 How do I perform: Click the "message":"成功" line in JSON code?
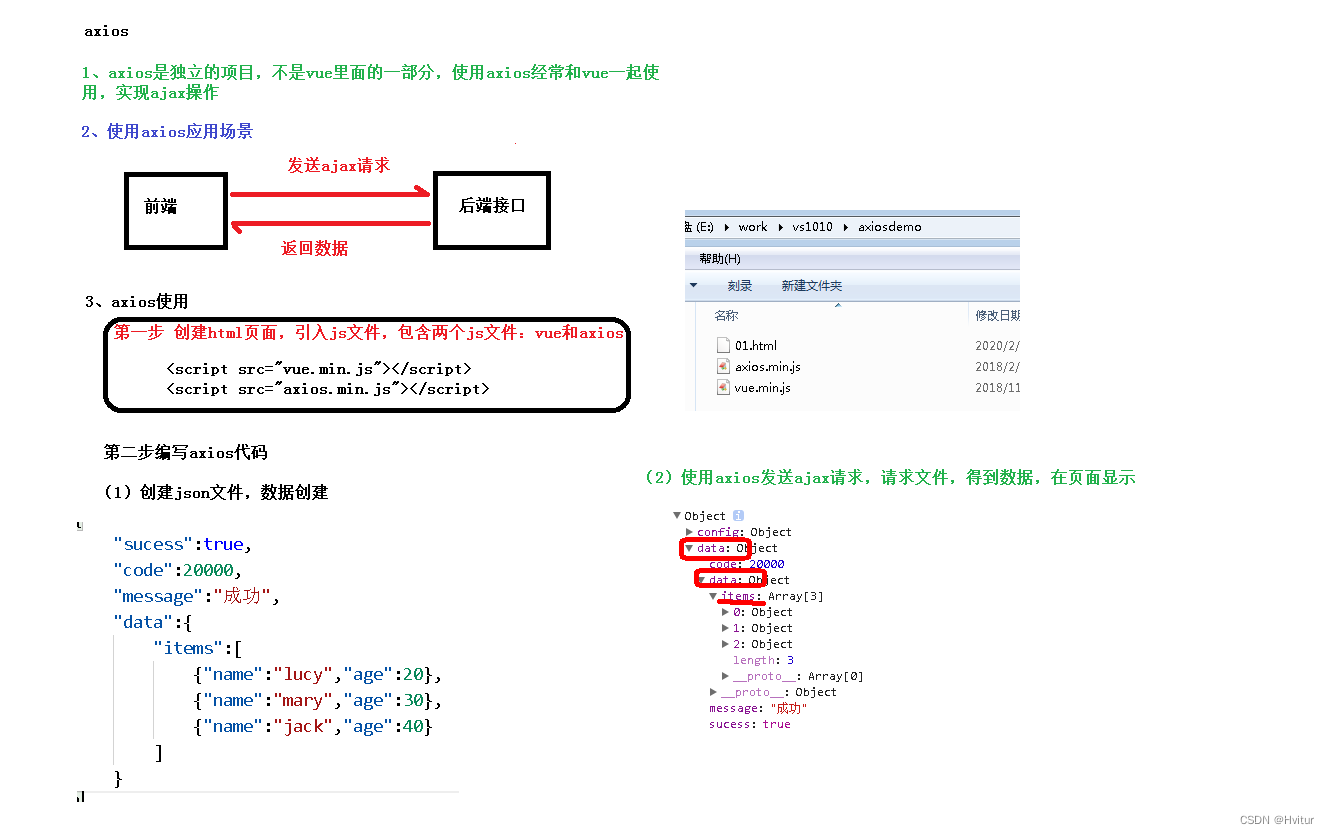(x=197, y=596)
